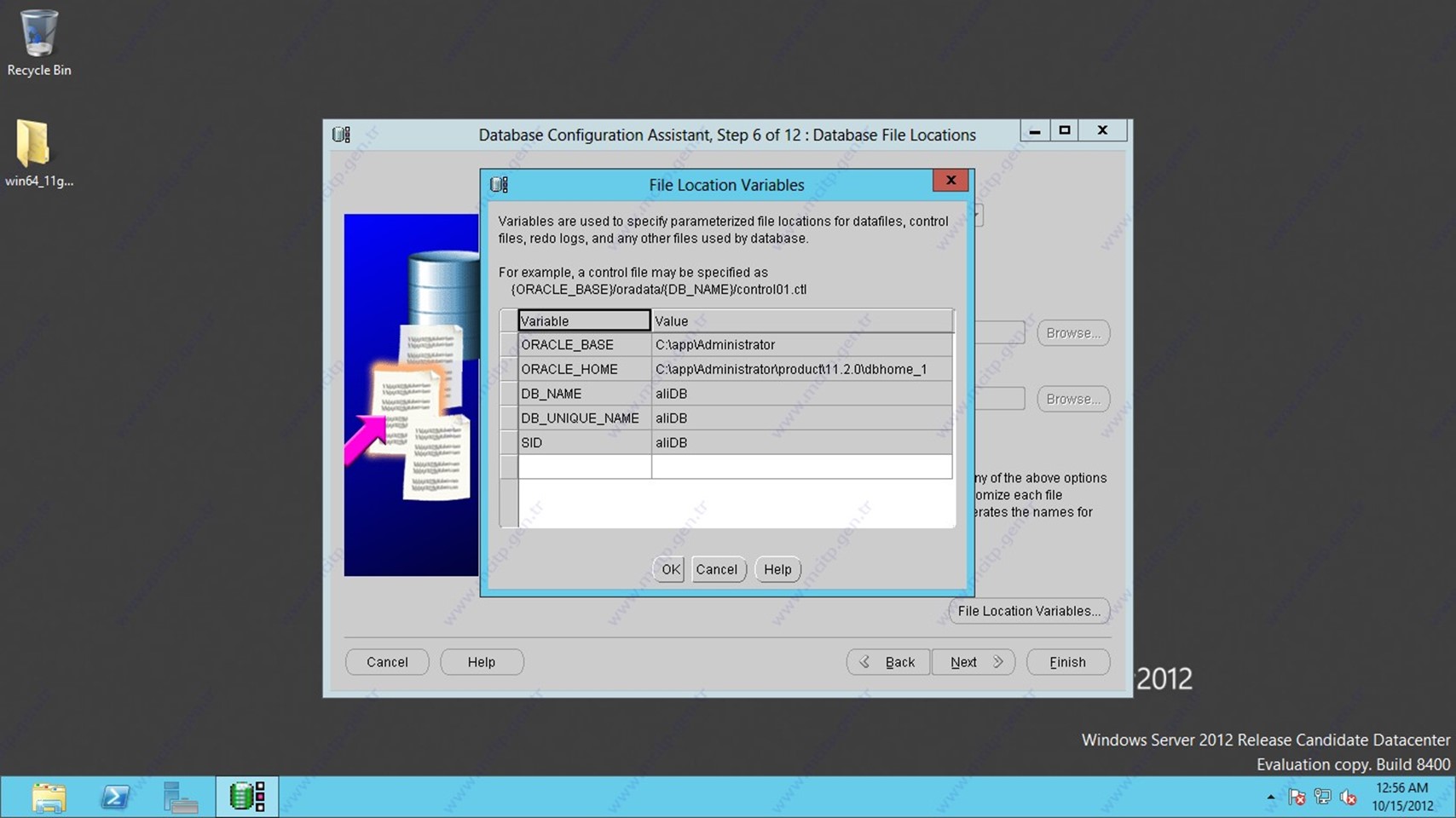Close the Database Configuration Assistant window
Viewport: 1456px width, 818px height.
click(x=1102, y=130)
